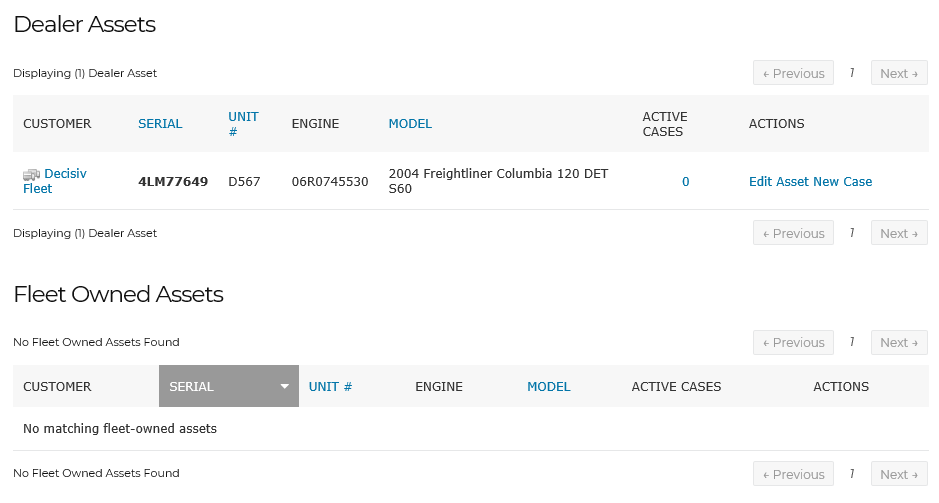Click Previous button below Dealer Assets table
The height and width of the screenshot is (503, 939).
(793, 233)
